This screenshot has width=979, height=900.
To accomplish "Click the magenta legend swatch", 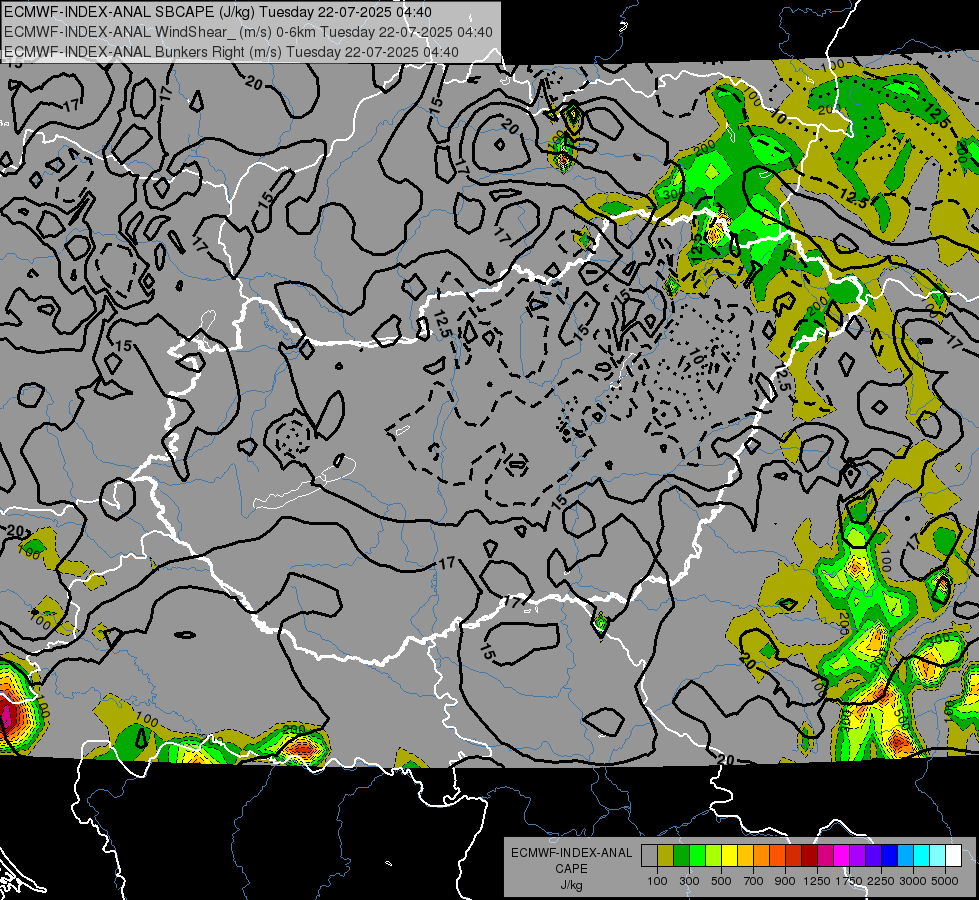I will click(842, 855).
